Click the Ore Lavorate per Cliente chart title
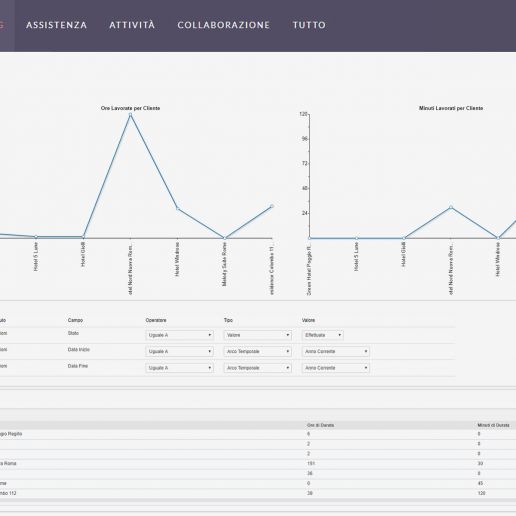Viewport: 516px width, 516px height. coord(130,108)
